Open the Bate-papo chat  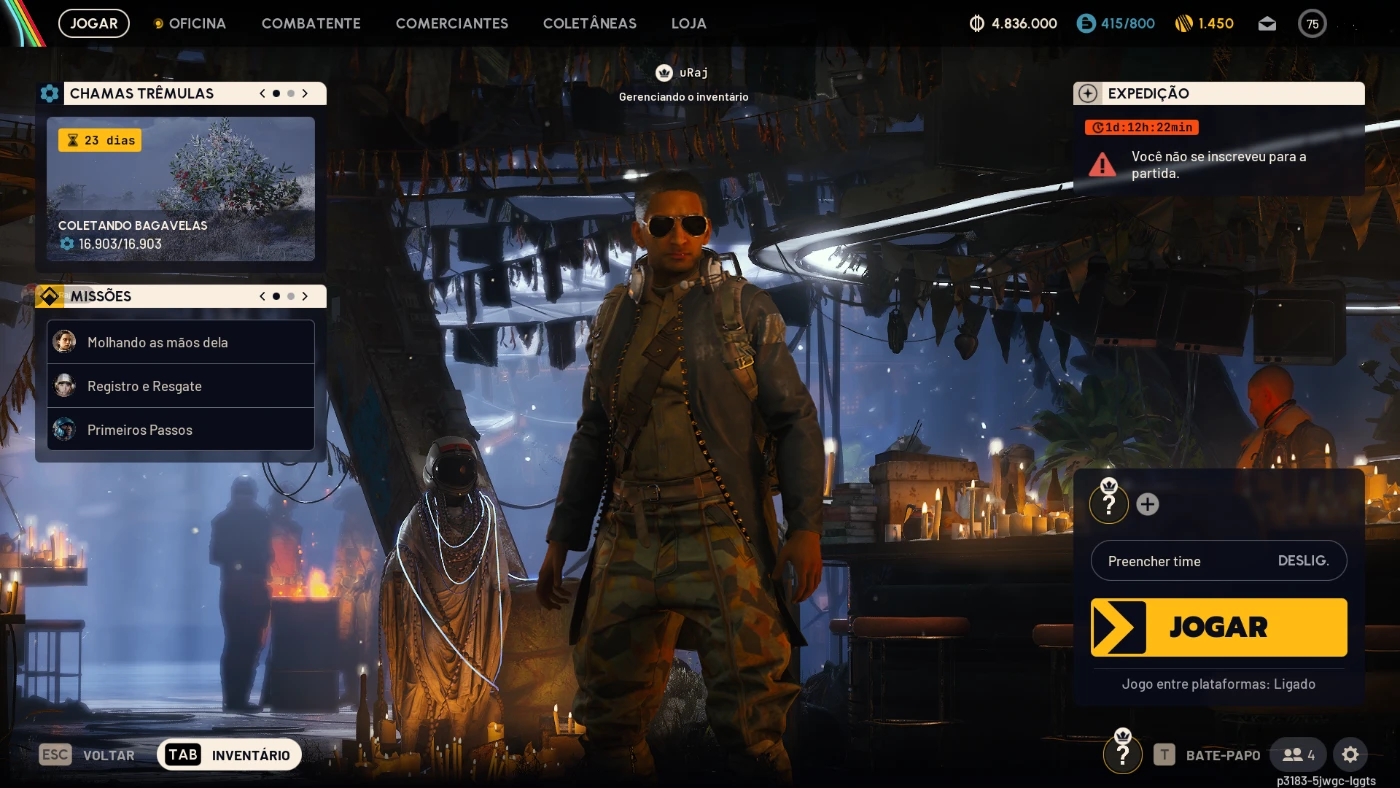point(1209,755)
